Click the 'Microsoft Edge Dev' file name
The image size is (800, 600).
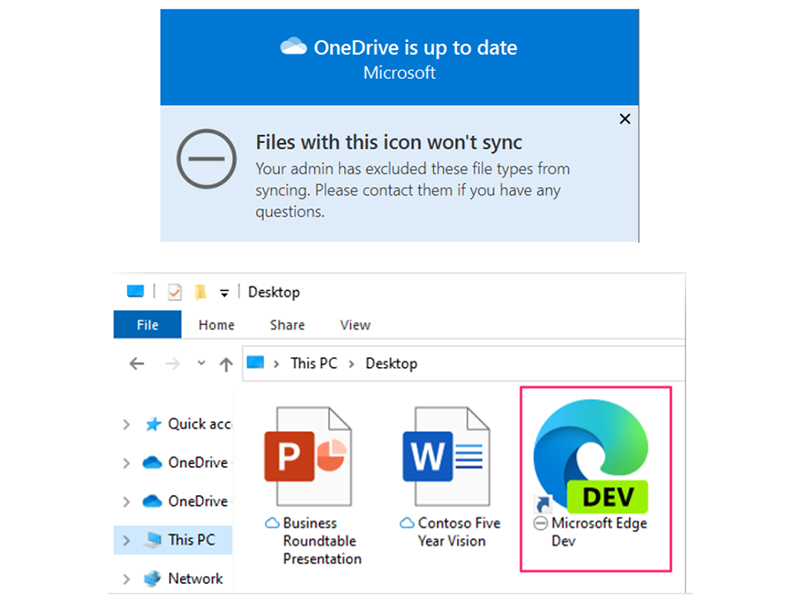(x=599, y=532)
